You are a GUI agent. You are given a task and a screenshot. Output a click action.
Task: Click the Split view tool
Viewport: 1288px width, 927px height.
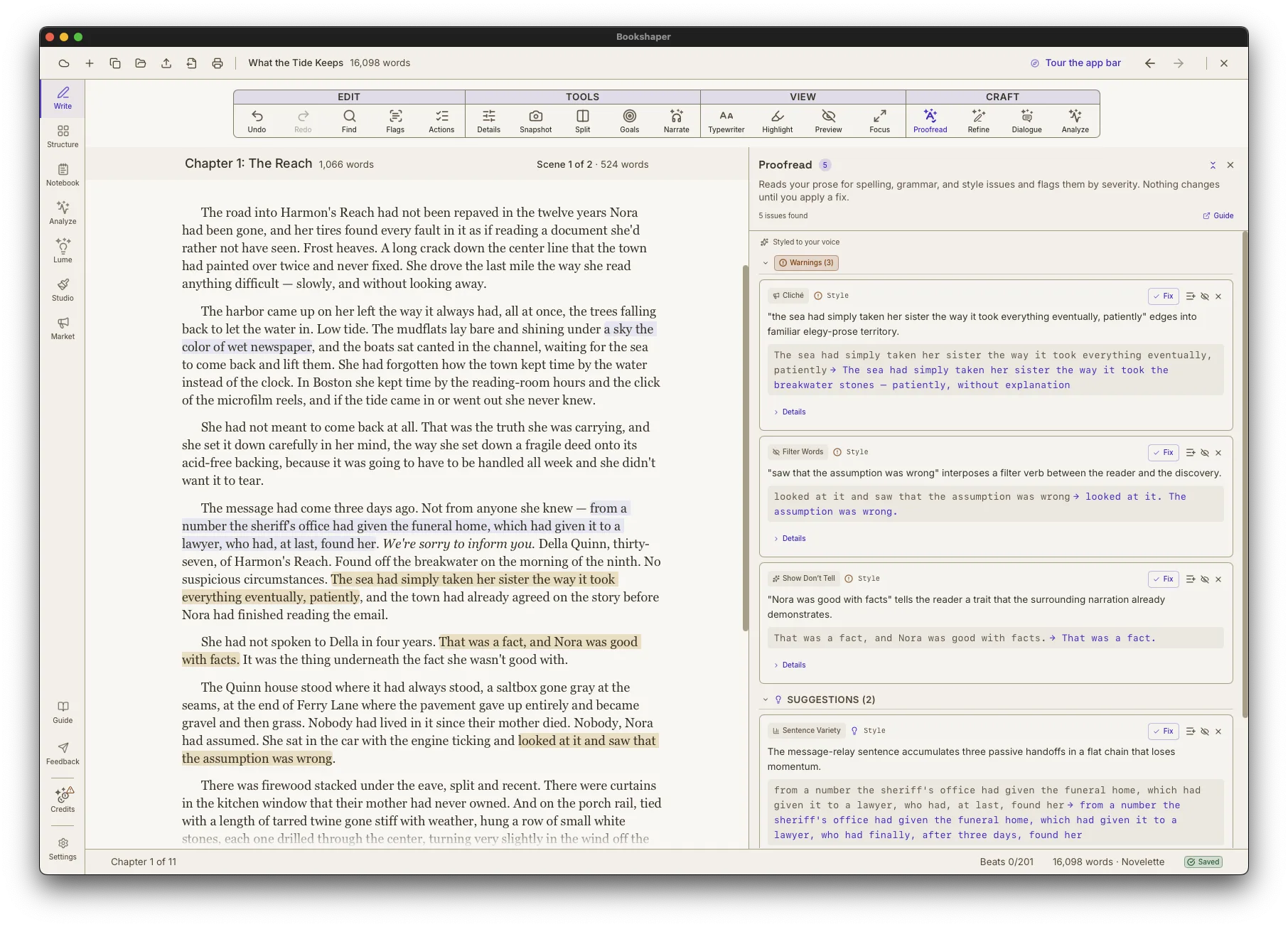coord(583,121)
